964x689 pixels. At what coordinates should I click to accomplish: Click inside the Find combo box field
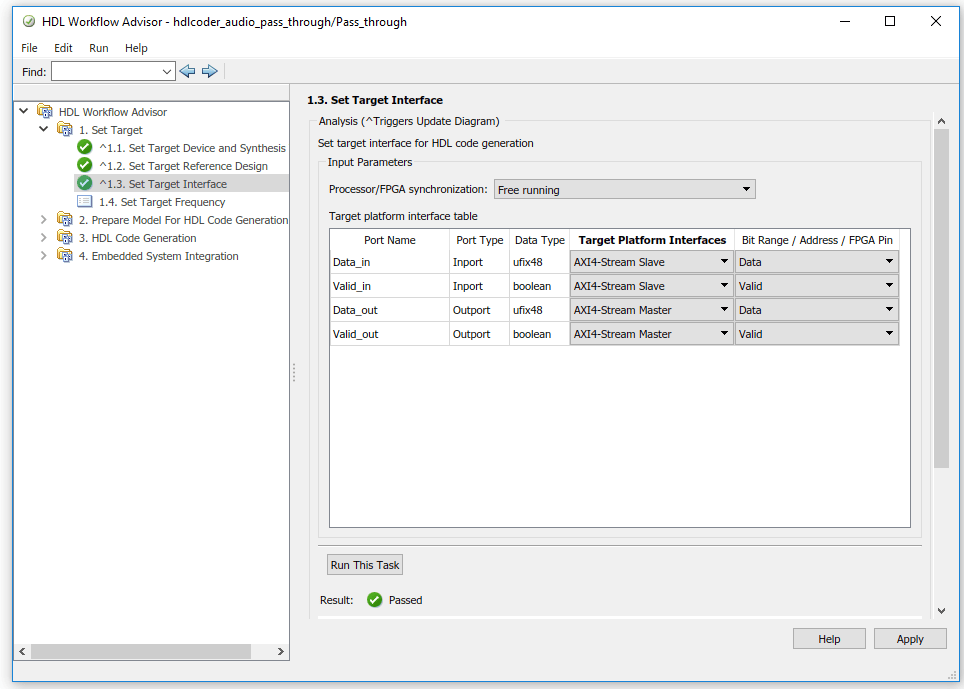point(106,71)
